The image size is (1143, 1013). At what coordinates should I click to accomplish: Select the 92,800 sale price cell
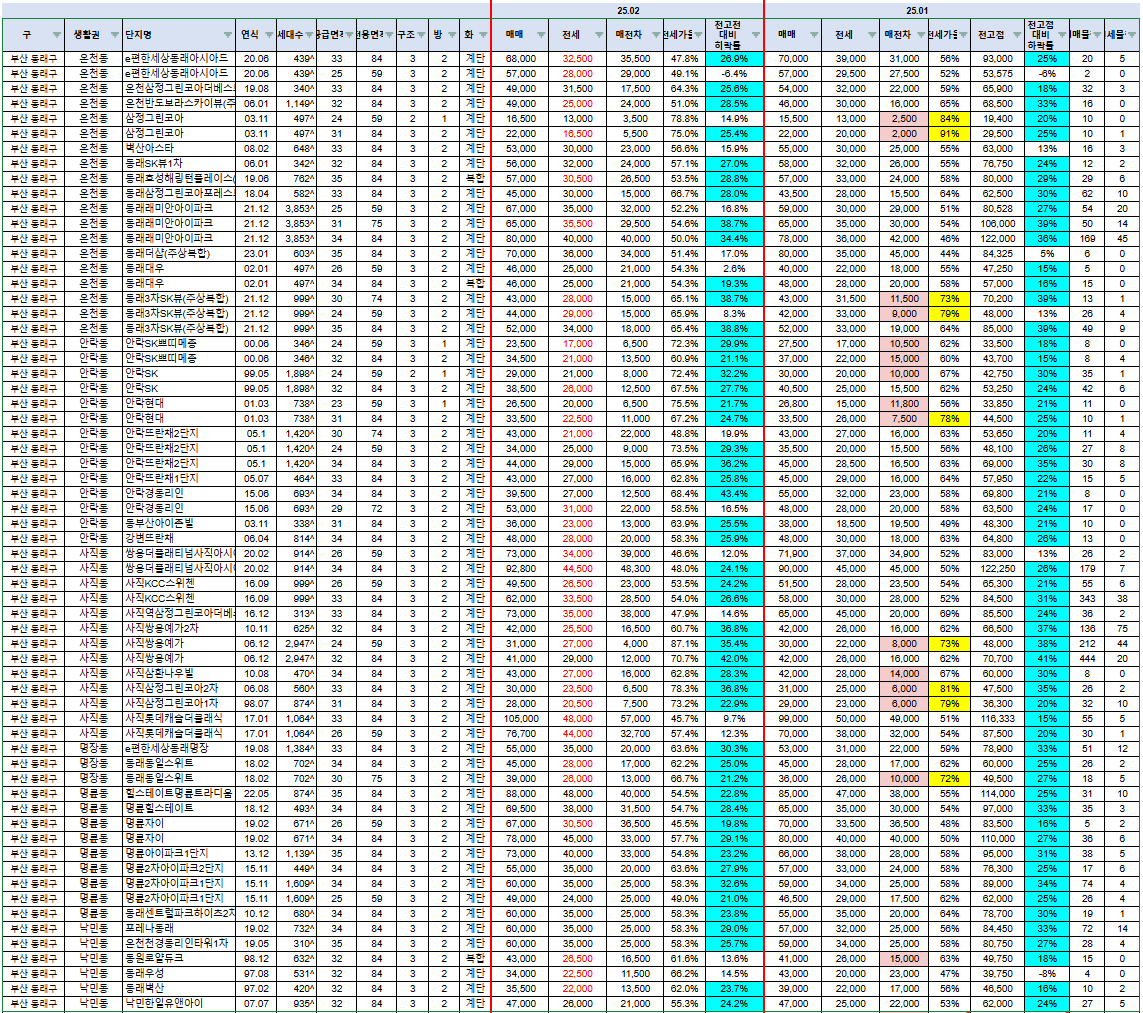point(520,568)
